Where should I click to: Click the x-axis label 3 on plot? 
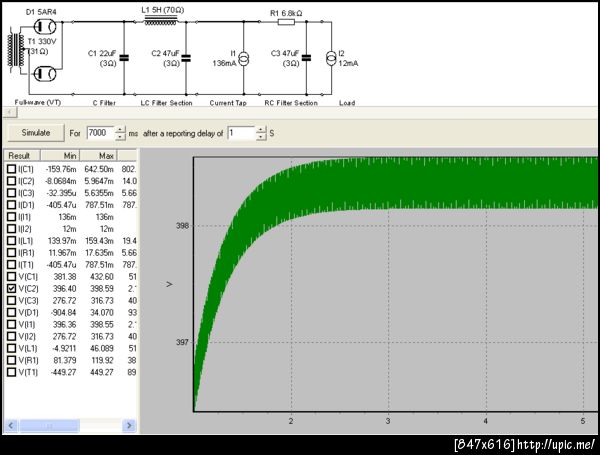pyautogui.click(x=388, y=421)
